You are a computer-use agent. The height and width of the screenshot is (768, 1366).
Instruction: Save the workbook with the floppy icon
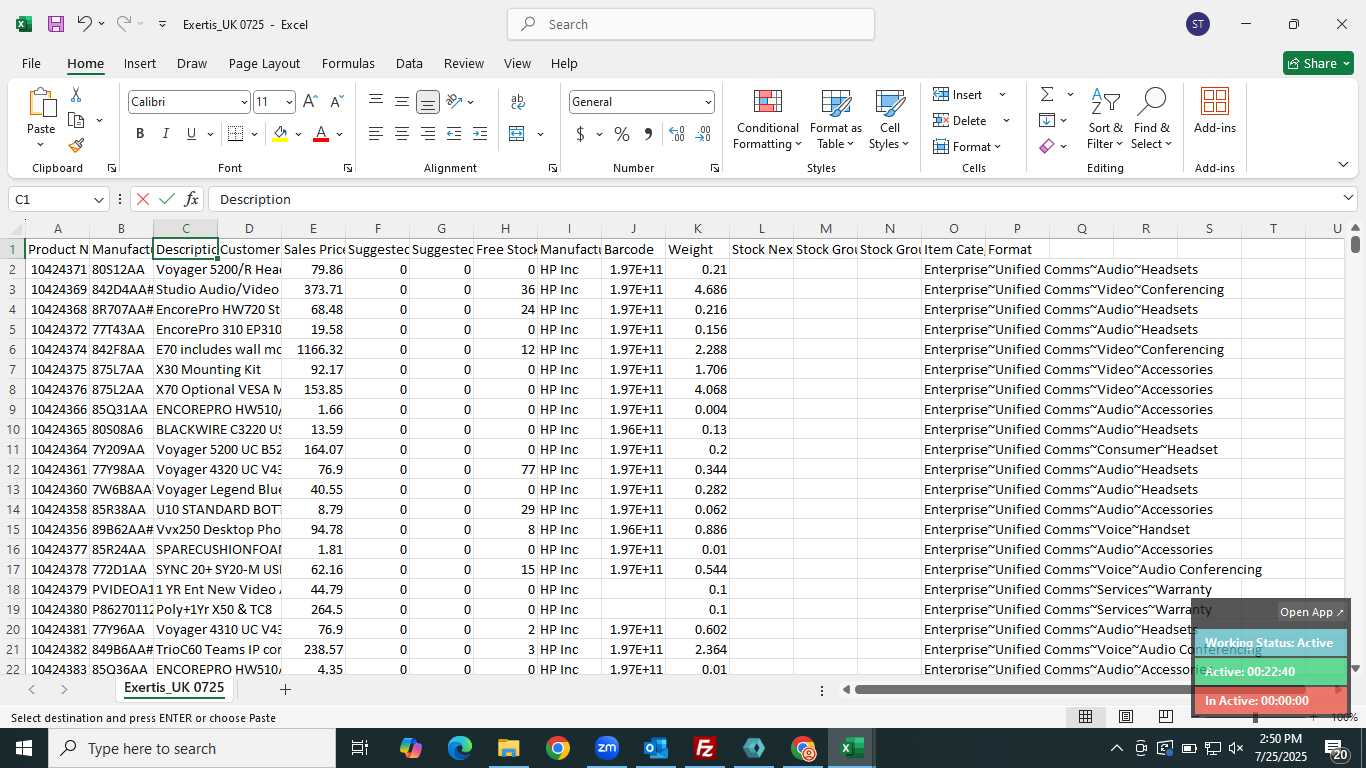56,24
